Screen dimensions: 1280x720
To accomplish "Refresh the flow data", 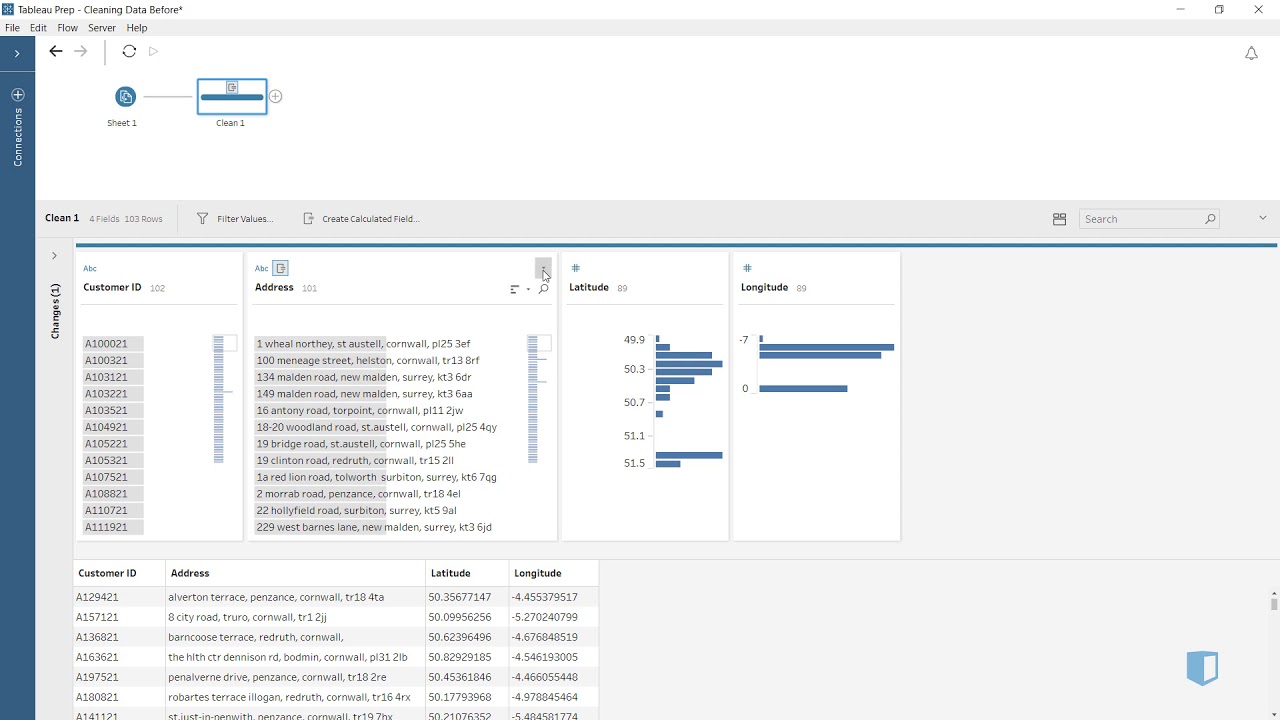I will click(129, 52).
